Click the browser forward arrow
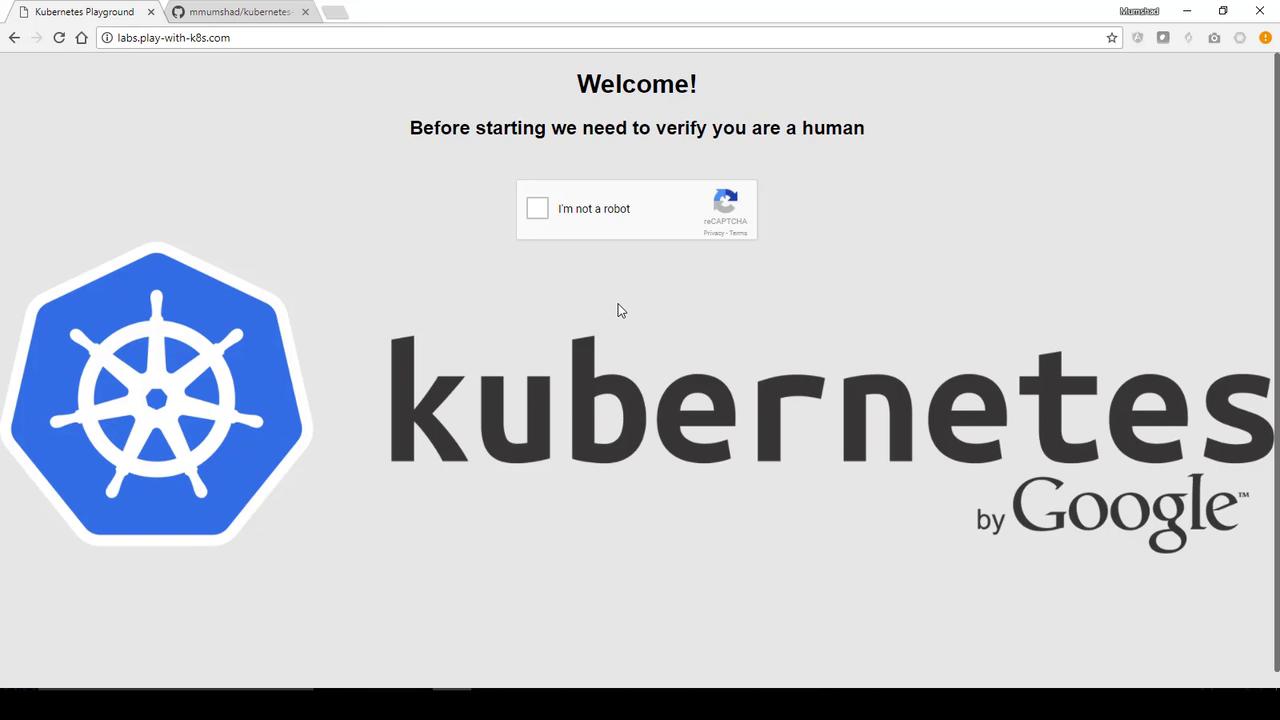The height and width of the screenshot is (720, 1280). (37, 38)
